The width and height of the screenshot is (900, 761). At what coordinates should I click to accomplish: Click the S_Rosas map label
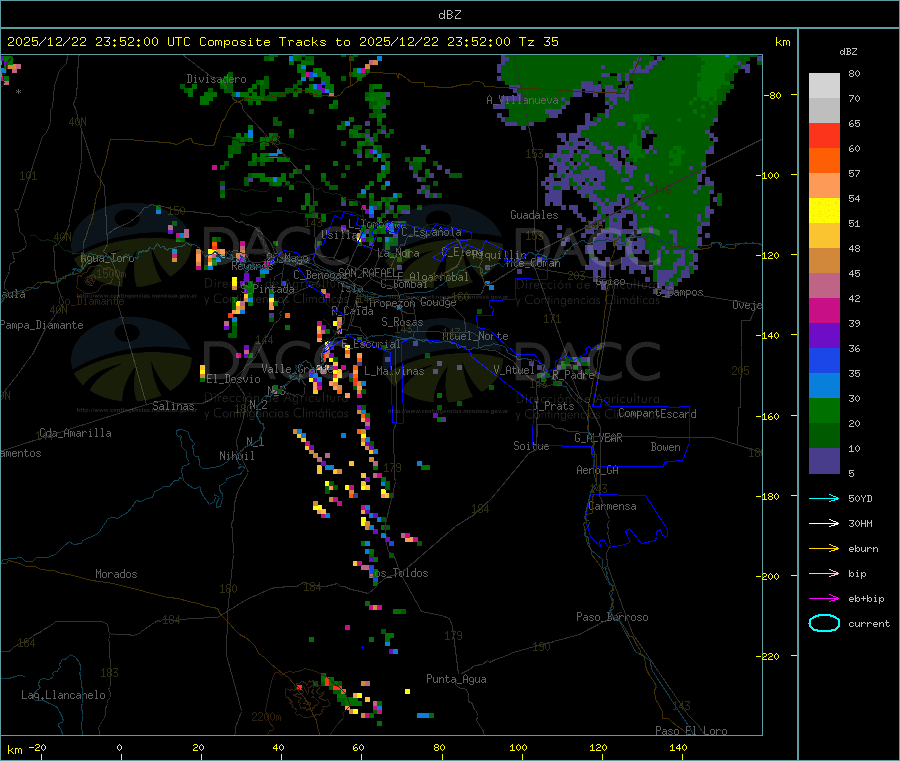402,322
